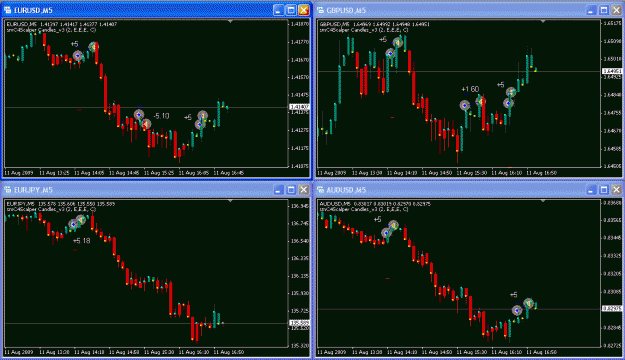This screenshot has height=360, width=625.
Task: Click the GBPUSD,M5 window title icon
Action: 320,10
